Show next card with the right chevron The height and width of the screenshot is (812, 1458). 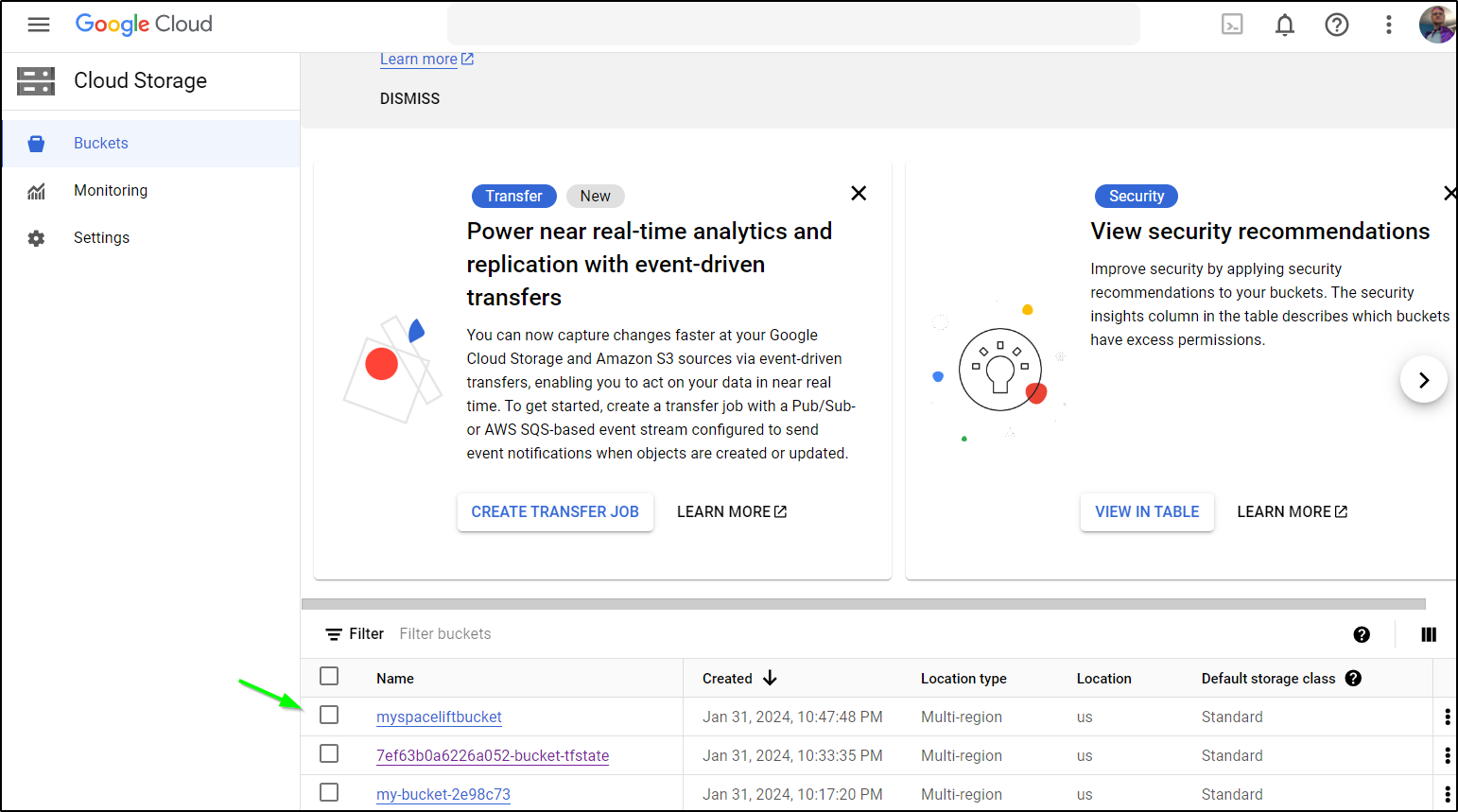pyautogui.click(x=1424, y=380)
